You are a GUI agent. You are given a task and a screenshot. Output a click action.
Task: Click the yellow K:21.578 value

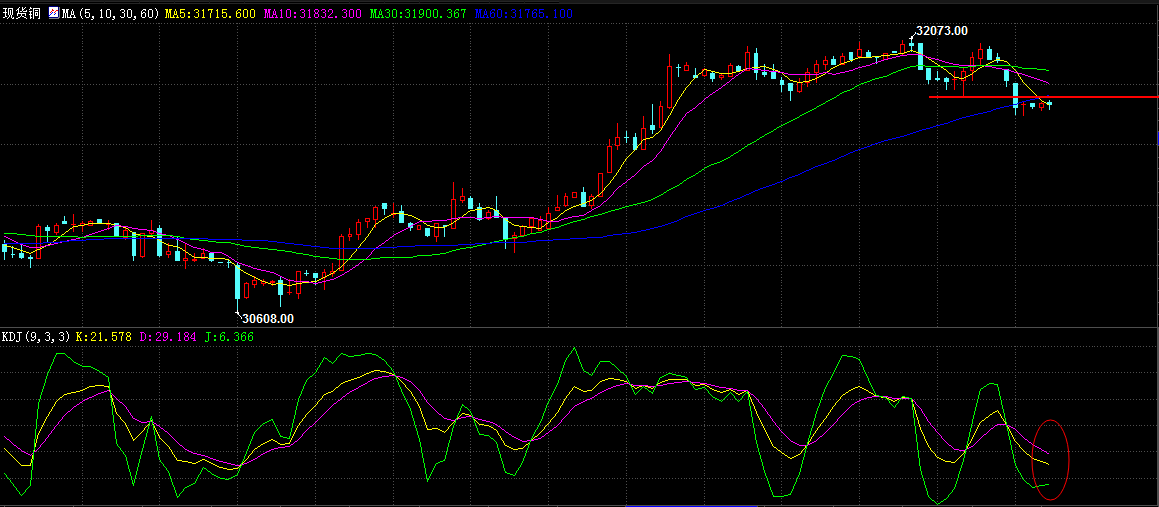(103, 337)
